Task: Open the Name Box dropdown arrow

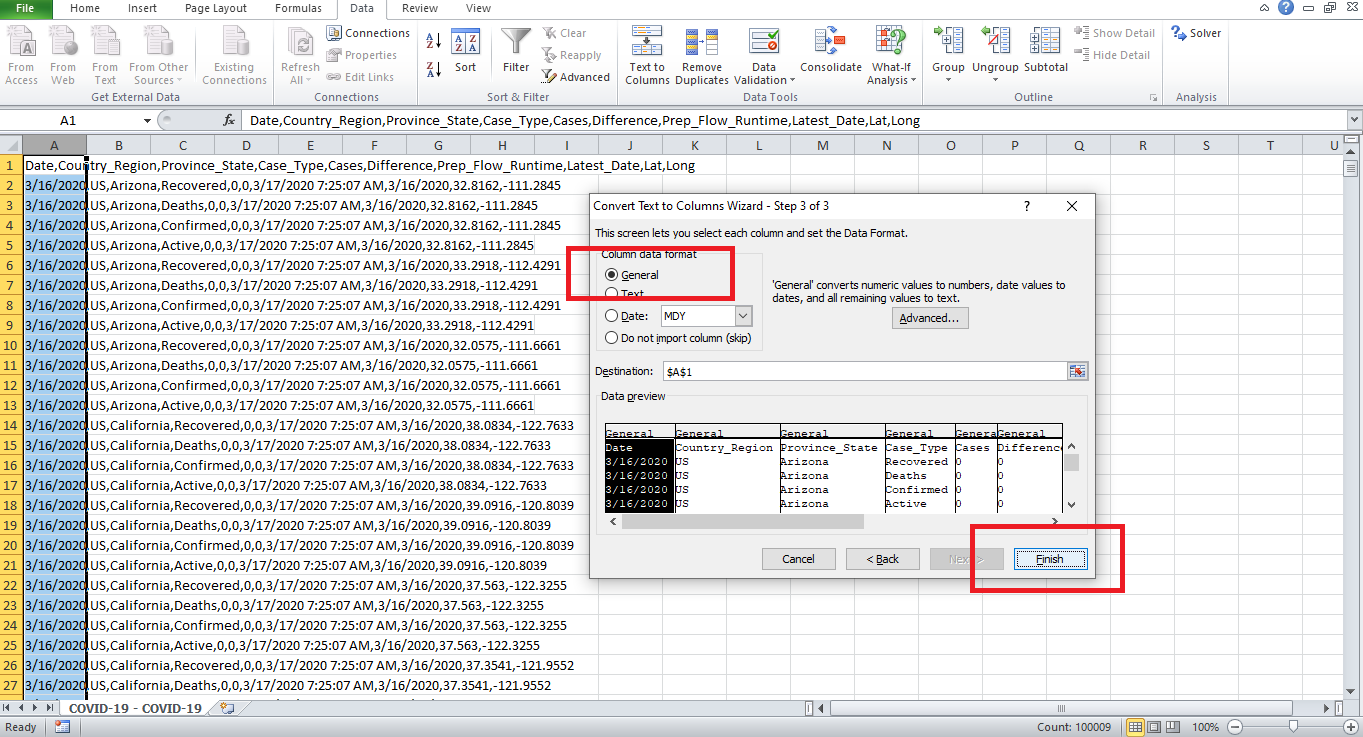Action: point(147,120)
